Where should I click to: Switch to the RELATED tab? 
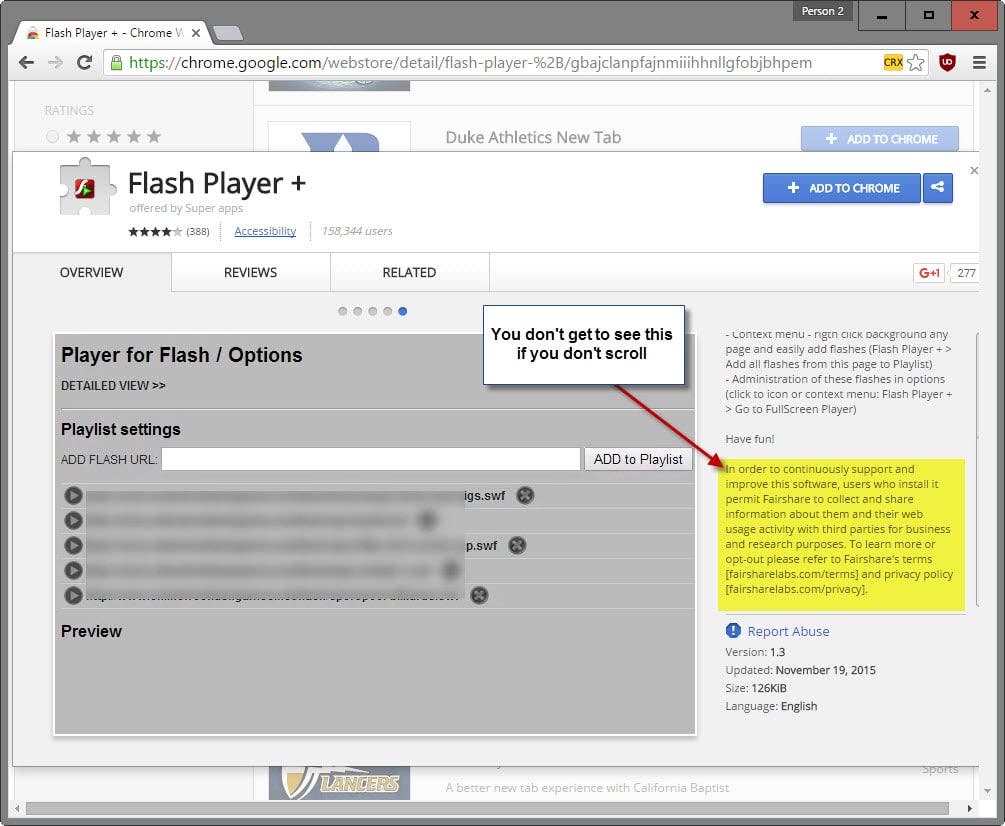[410, 272]
